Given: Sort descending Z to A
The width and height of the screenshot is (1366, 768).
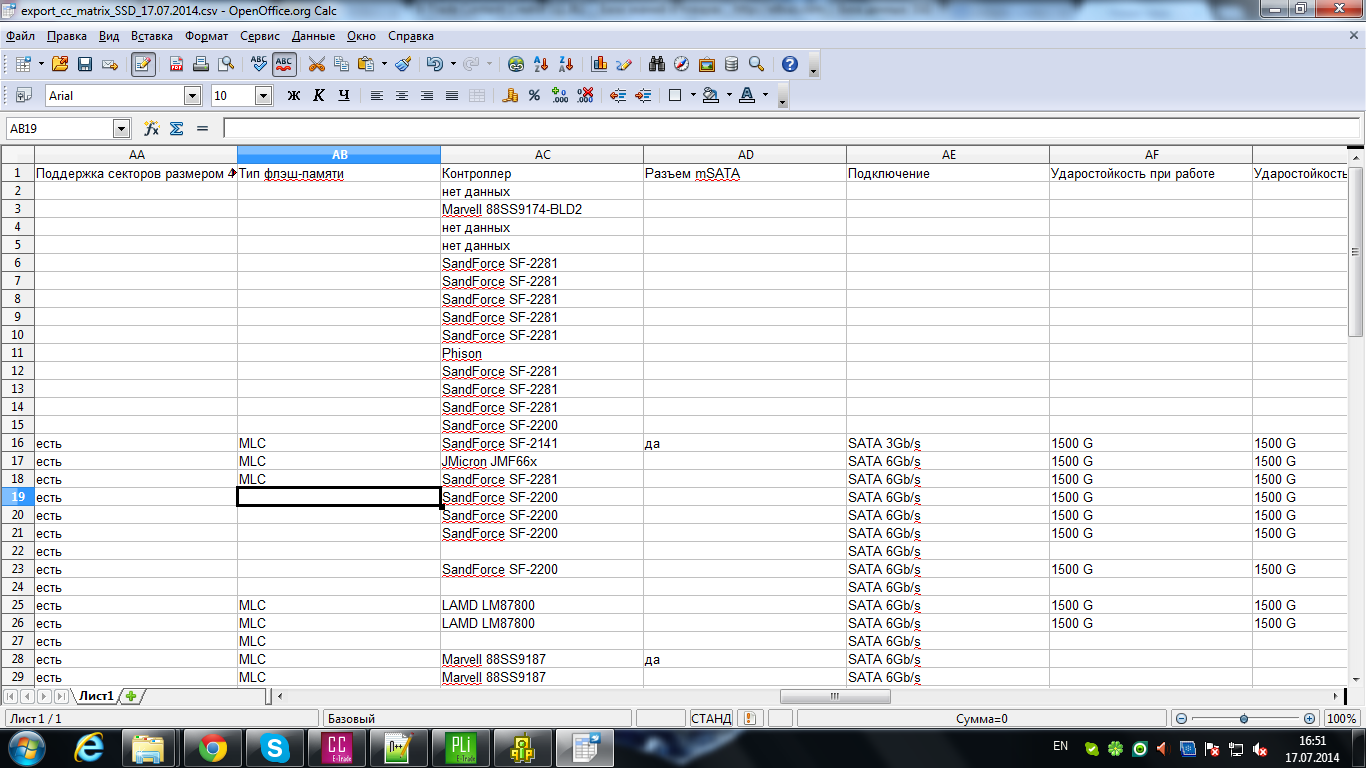Looking at the screenshot, I should [566, 64].
